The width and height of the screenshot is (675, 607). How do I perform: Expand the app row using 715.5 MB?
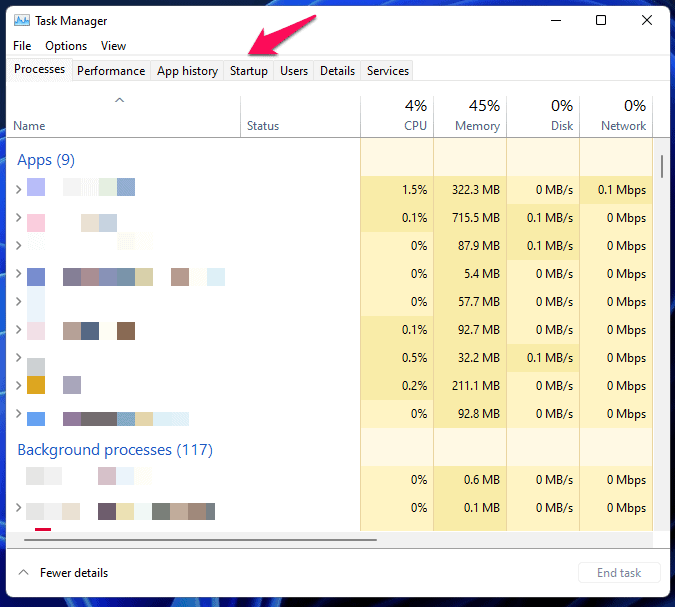click(x=19, y=217)
